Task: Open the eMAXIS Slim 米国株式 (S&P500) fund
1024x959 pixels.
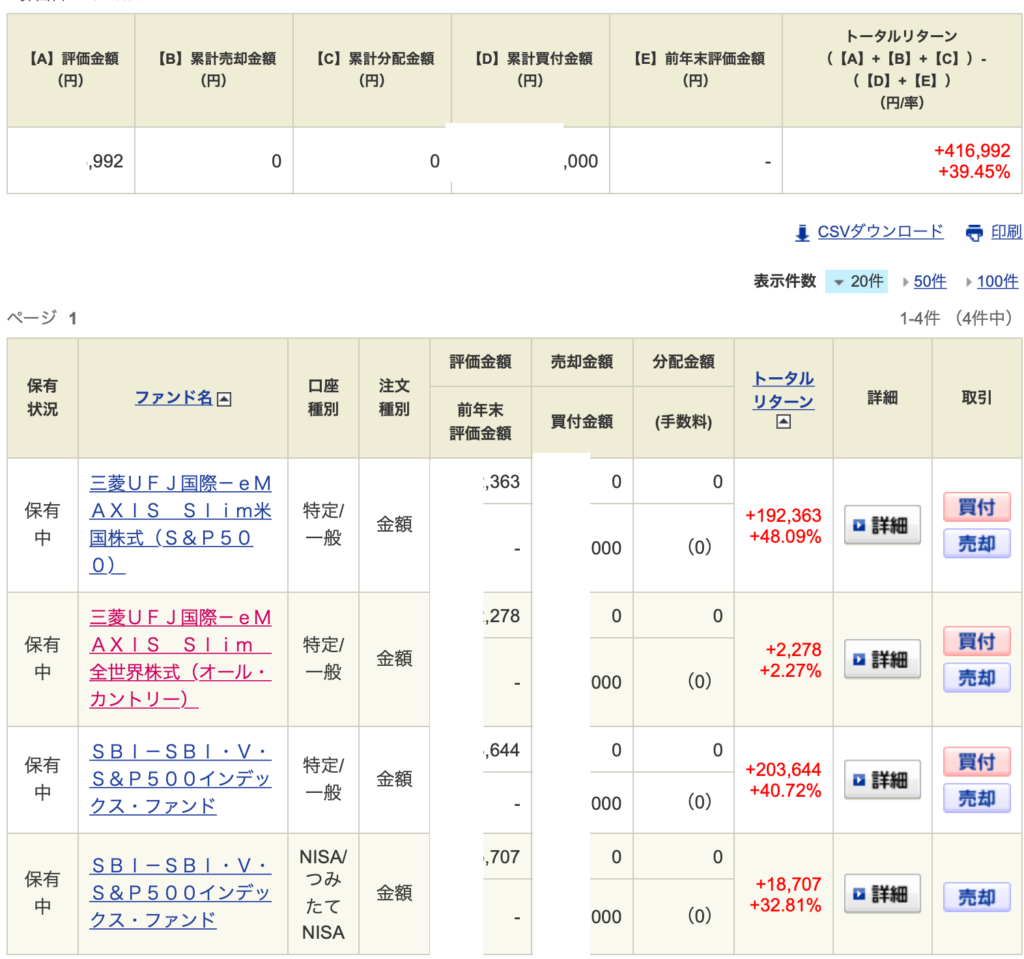Action: (x=180, y=525)
